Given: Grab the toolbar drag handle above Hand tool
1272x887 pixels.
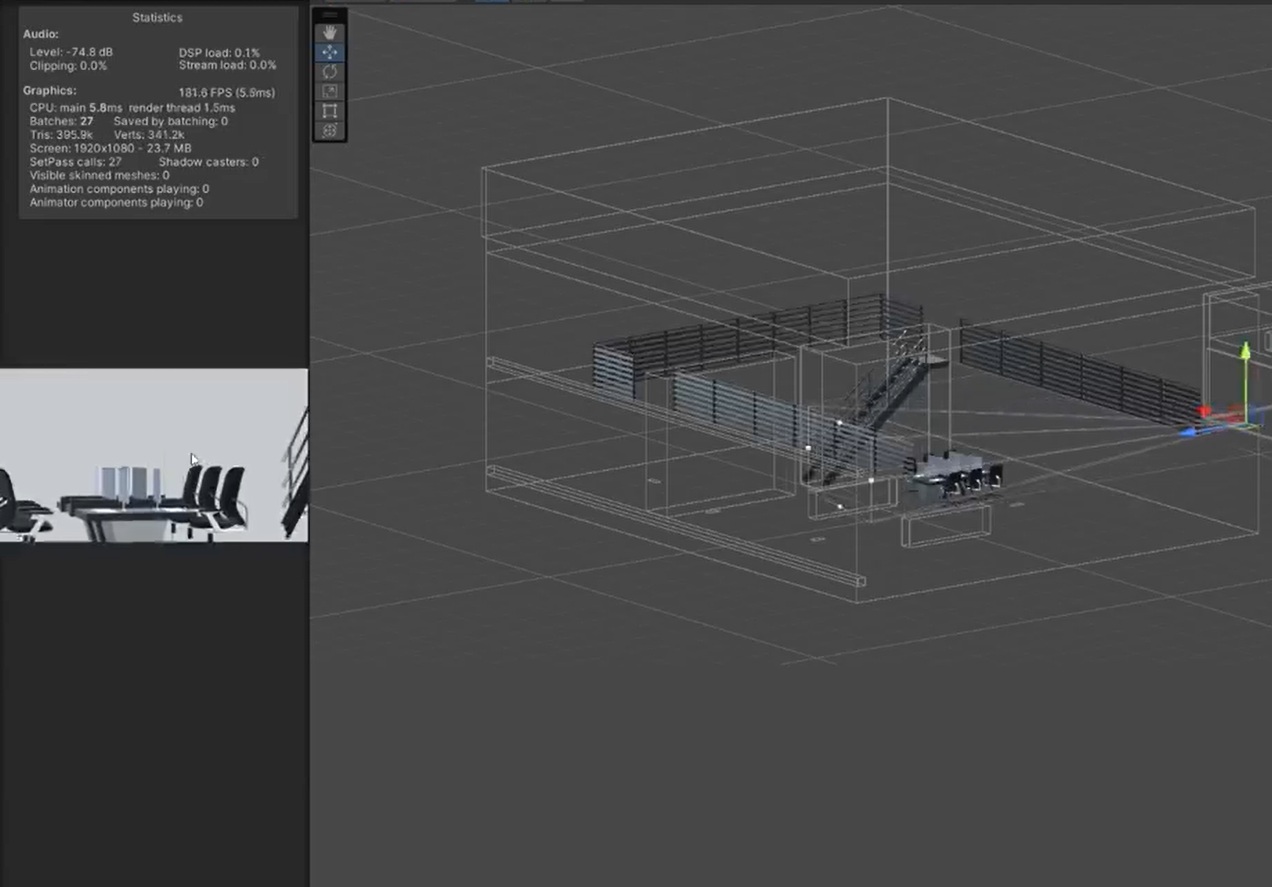Looking at the screenshot, I should pyautogui.click(x=329, y=14).
